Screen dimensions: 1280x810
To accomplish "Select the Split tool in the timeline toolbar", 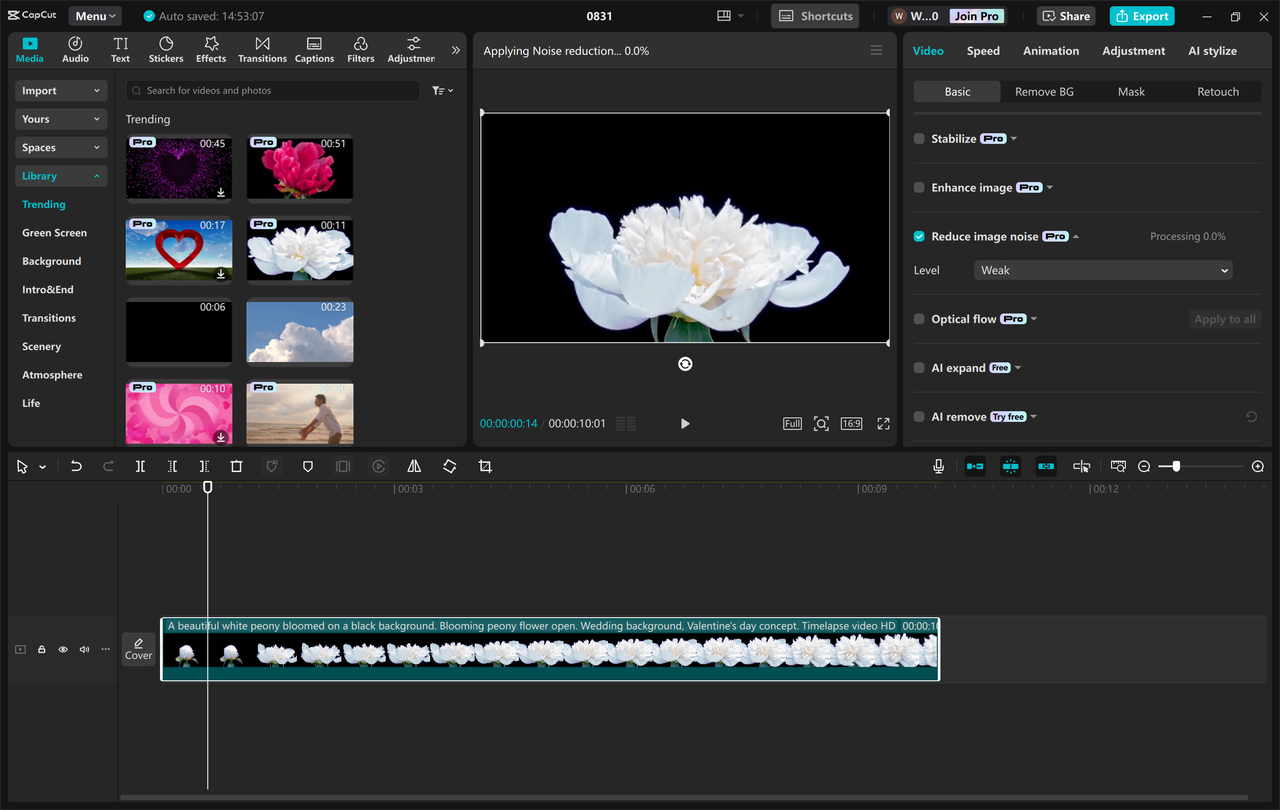I will [x=140, y=466].
